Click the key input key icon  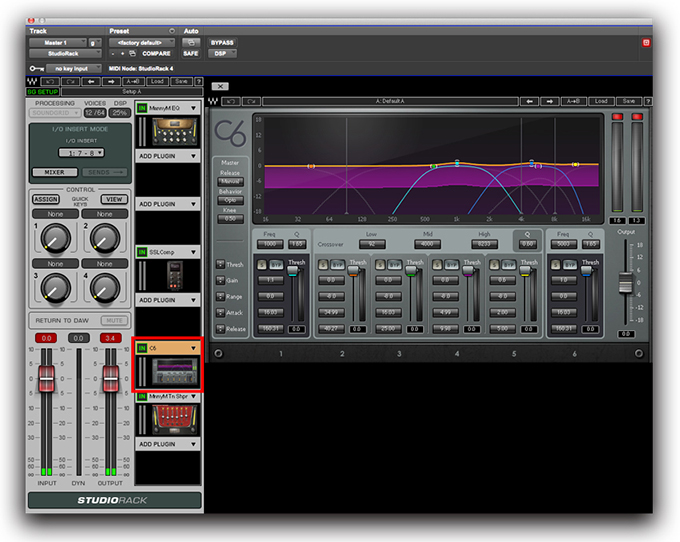pos(36,69)
